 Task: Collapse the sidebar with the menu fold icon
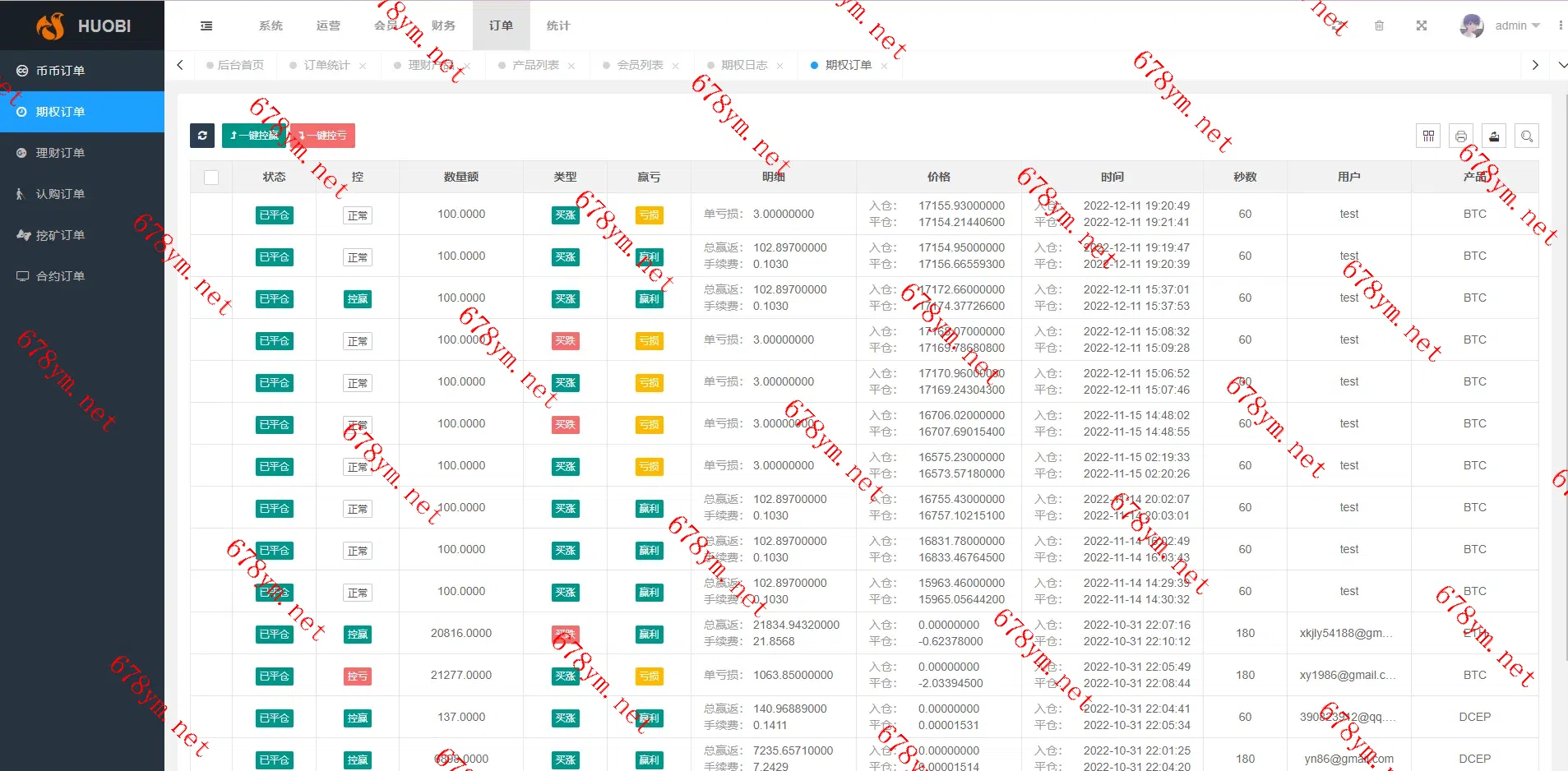coord(206,25)
